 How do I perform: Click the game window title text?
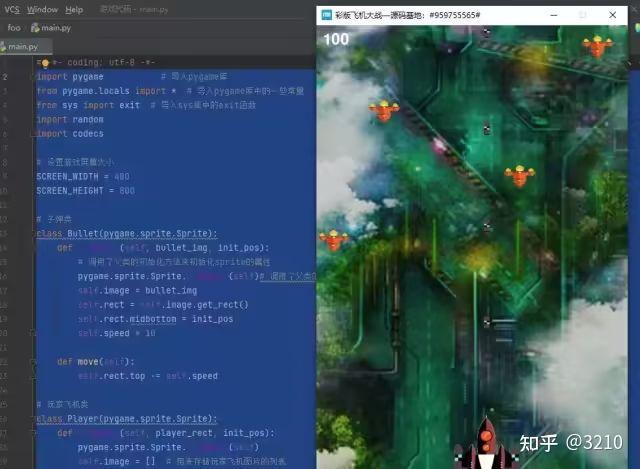(x=407, y=15)
